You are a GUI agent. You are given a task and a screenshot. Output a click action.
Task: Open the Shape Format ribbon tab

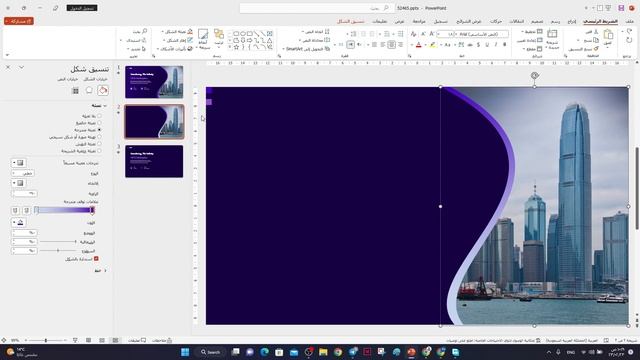pyautogui.click(x=351, y=21)
